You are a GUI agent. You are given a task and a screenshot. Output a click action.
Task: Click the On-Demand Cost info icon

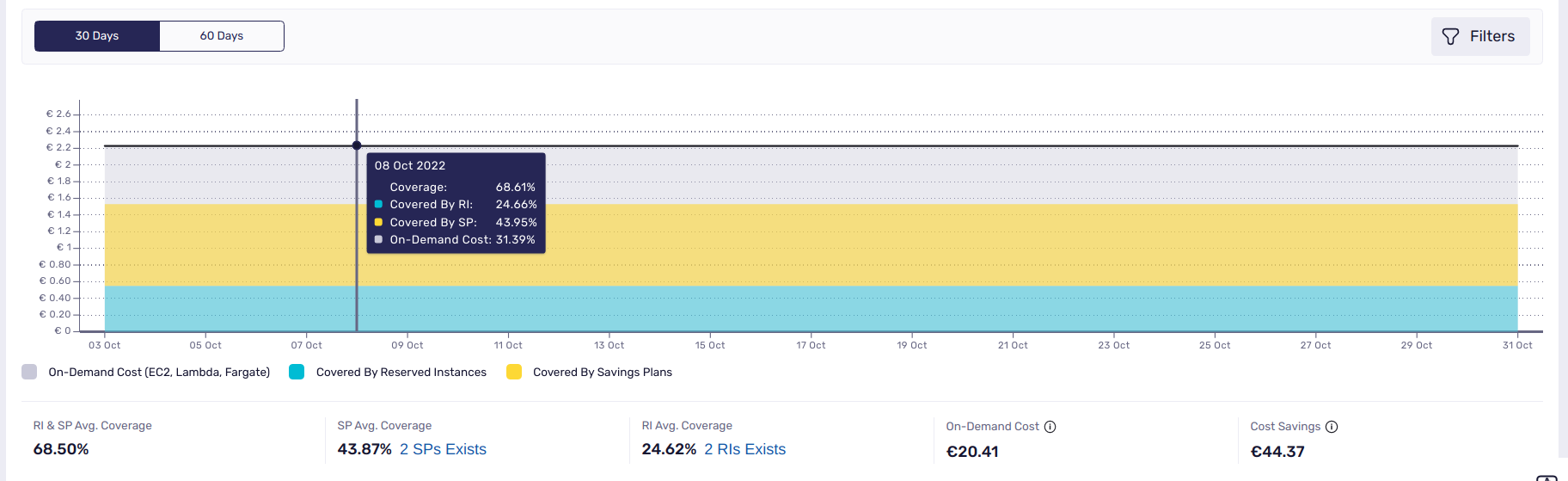point(1050,427)
